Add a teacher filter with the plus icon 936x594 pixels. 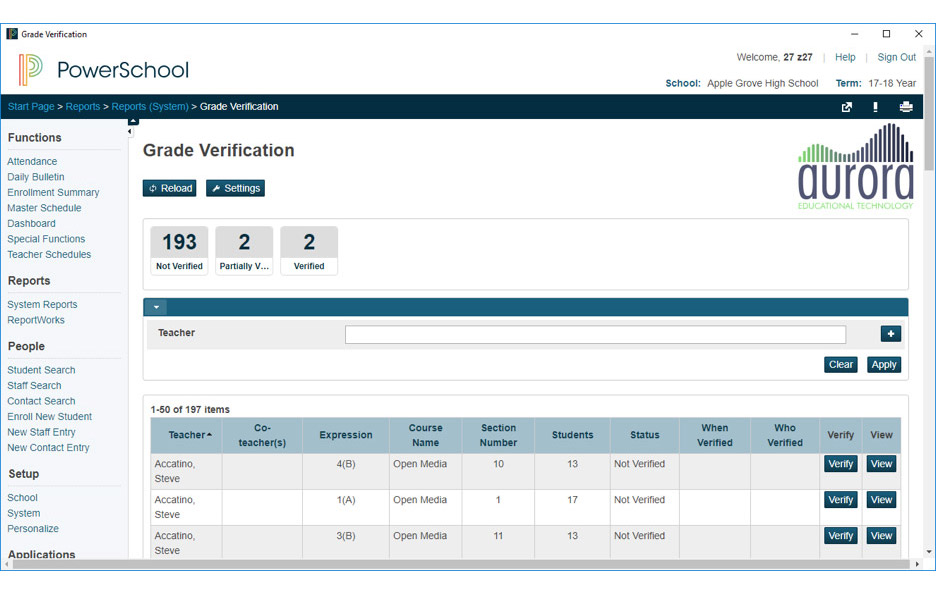point(890,333)
